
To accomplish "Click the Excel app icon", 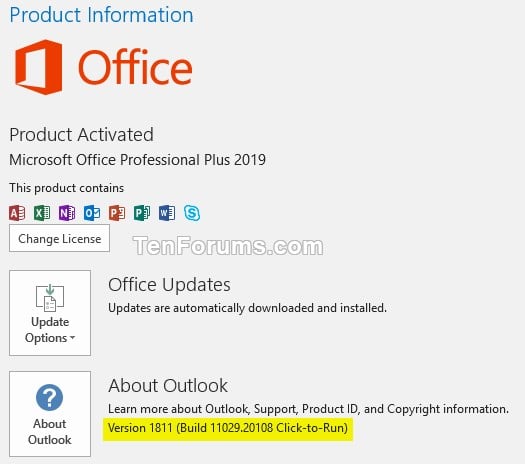I will click(x=42, y=213).
